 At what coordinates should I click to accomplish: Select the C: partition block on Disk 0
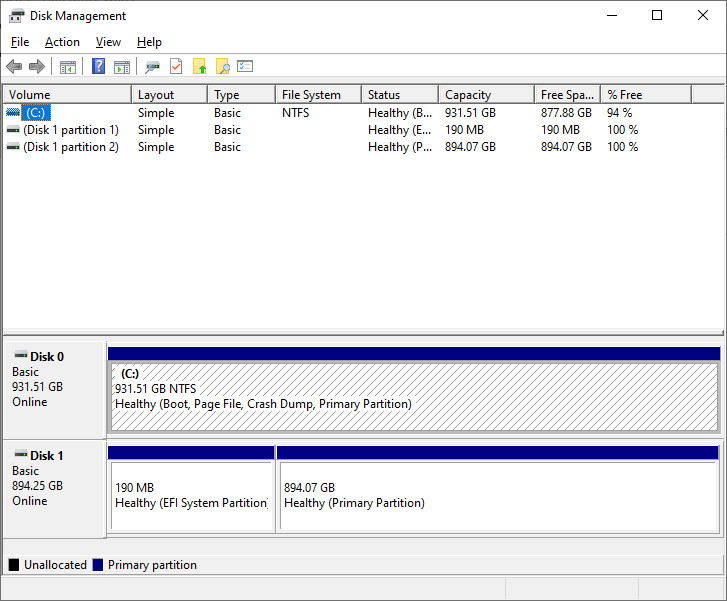(414, 396)
